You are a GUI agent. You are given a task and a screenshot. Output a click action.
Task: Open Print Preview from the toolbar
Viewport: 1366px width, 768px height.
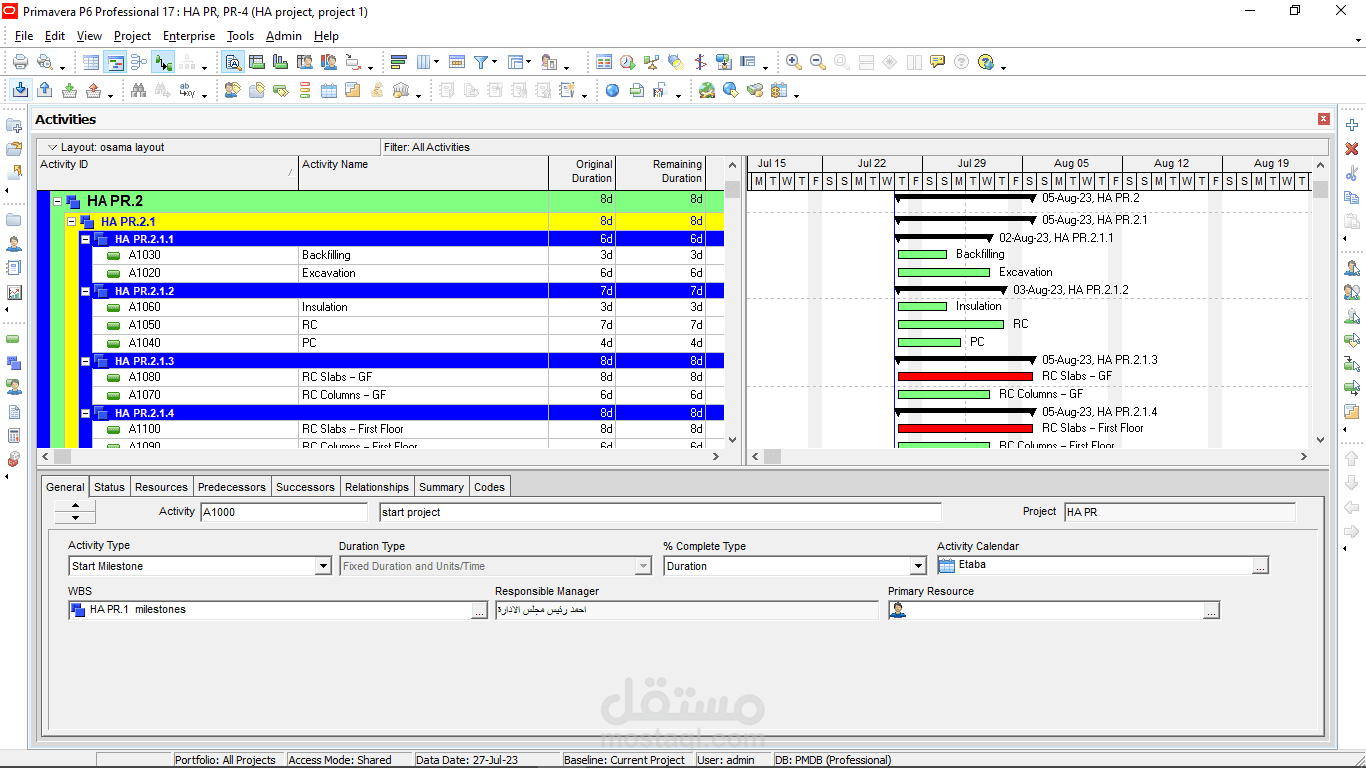pos(44,62)
